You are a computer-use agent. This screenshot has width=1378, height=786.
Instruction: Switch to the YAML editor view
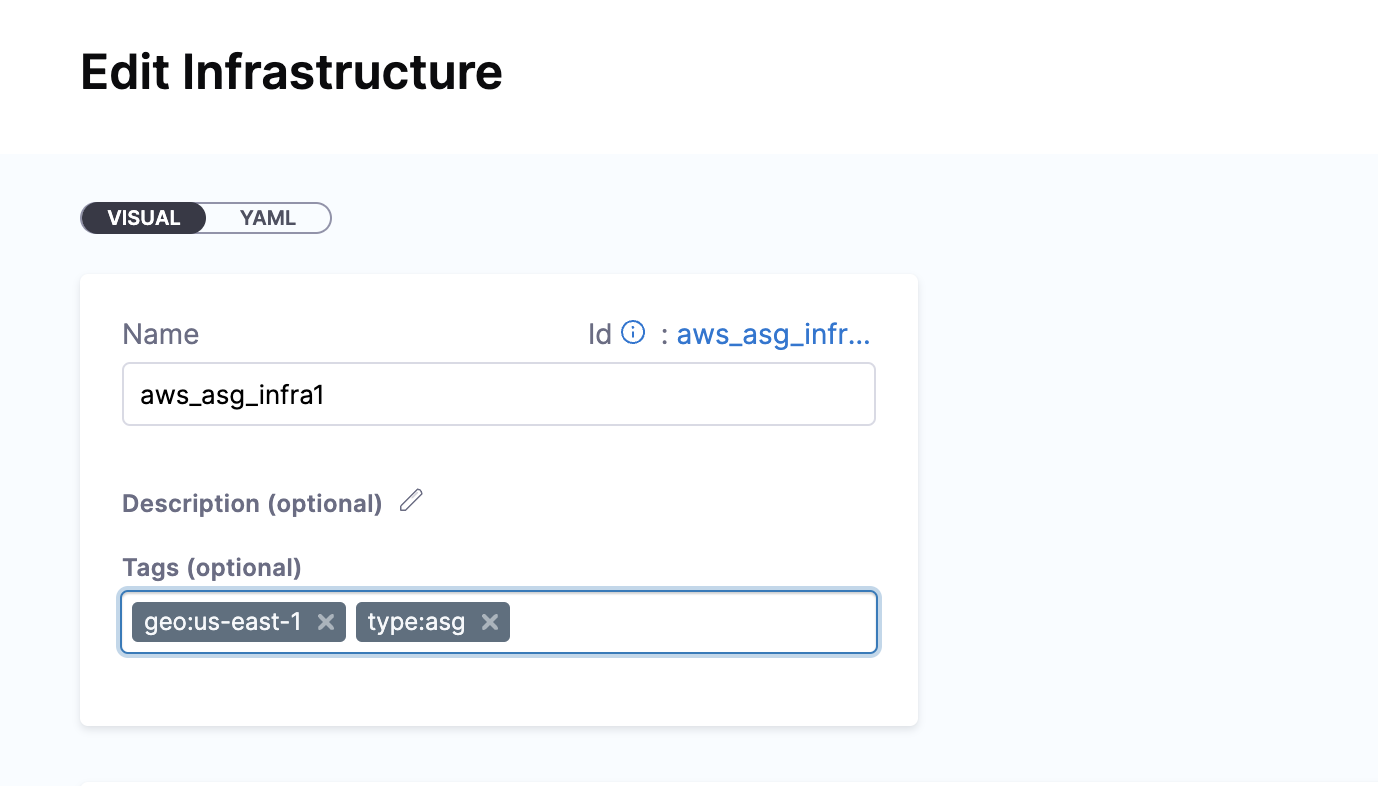tap(268, 218)
